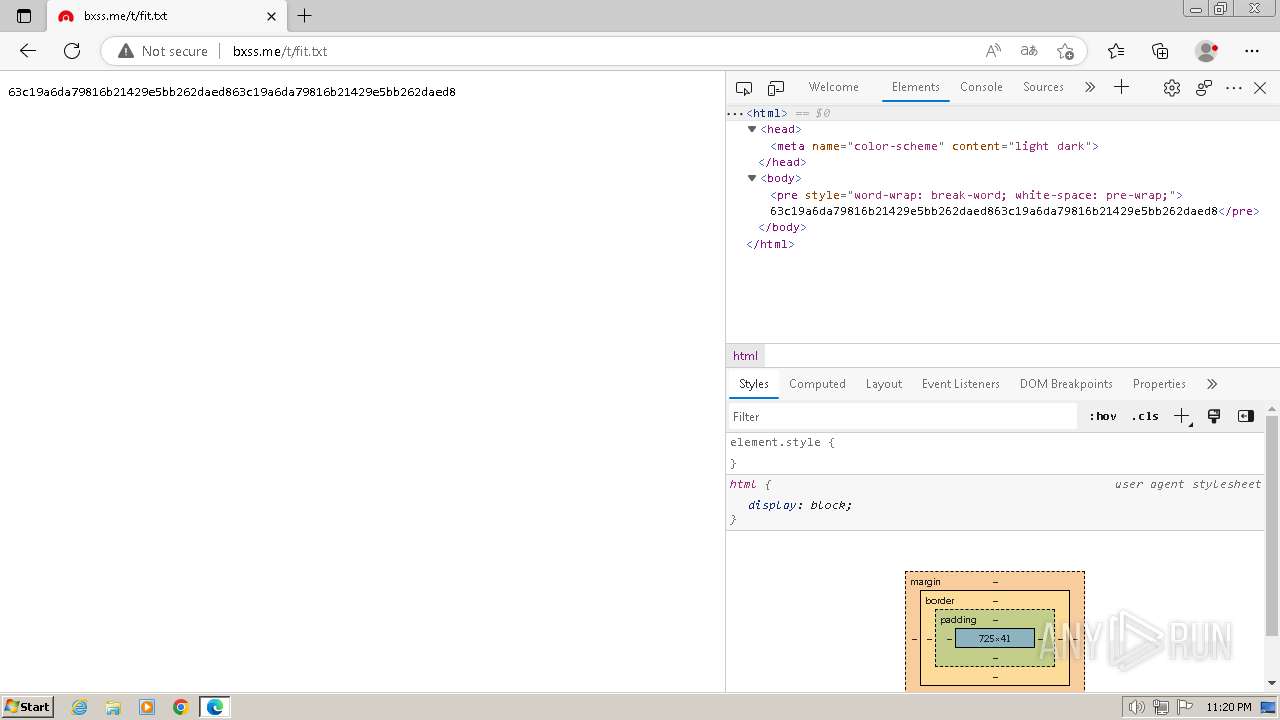Open the translate icon in address bar

1029,51
